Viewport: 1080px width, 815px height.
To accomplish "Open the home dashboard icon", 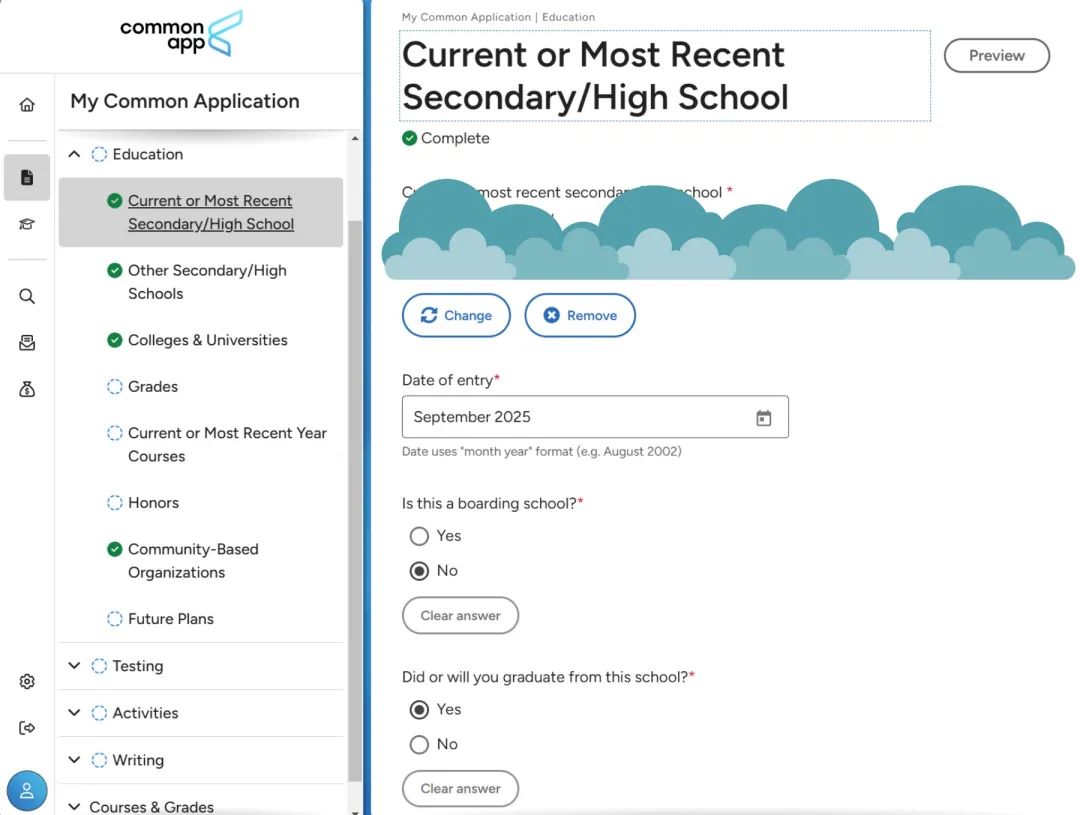I will [27, 105].
